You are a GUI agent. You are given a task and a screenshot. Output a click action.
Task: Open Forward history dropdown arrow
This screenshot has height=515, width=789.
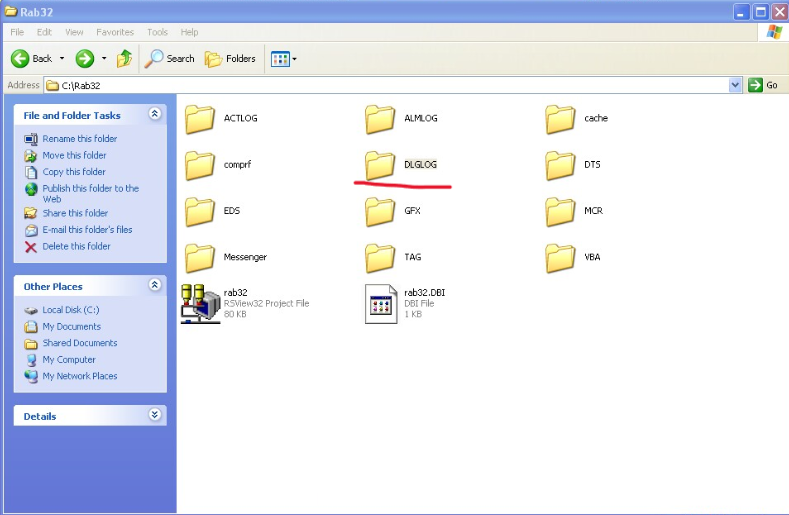pyautogui.click(x=104, y=59)
